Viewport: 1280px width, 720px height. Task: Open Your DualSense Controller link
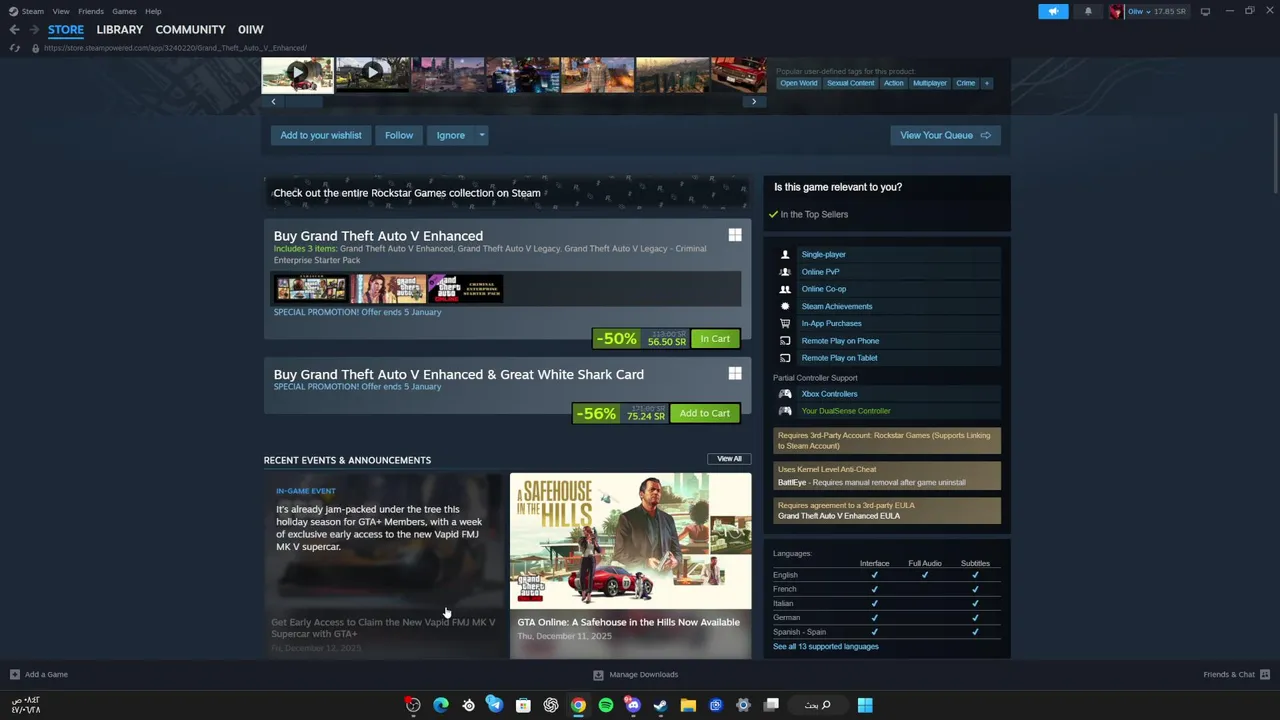pos(845,411)
